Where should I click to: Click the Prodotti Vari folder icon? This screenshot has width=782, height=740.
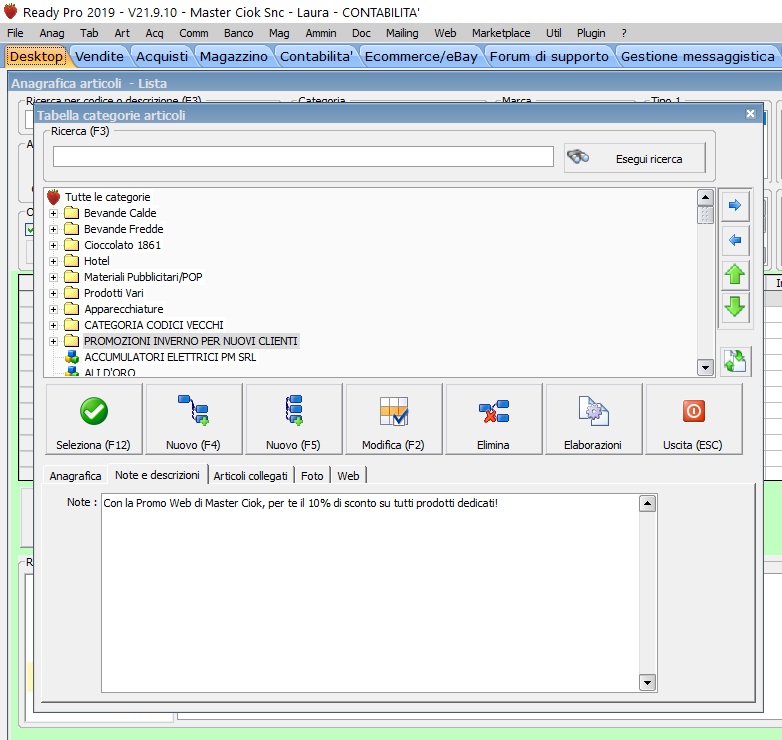(x=71, y=293)
